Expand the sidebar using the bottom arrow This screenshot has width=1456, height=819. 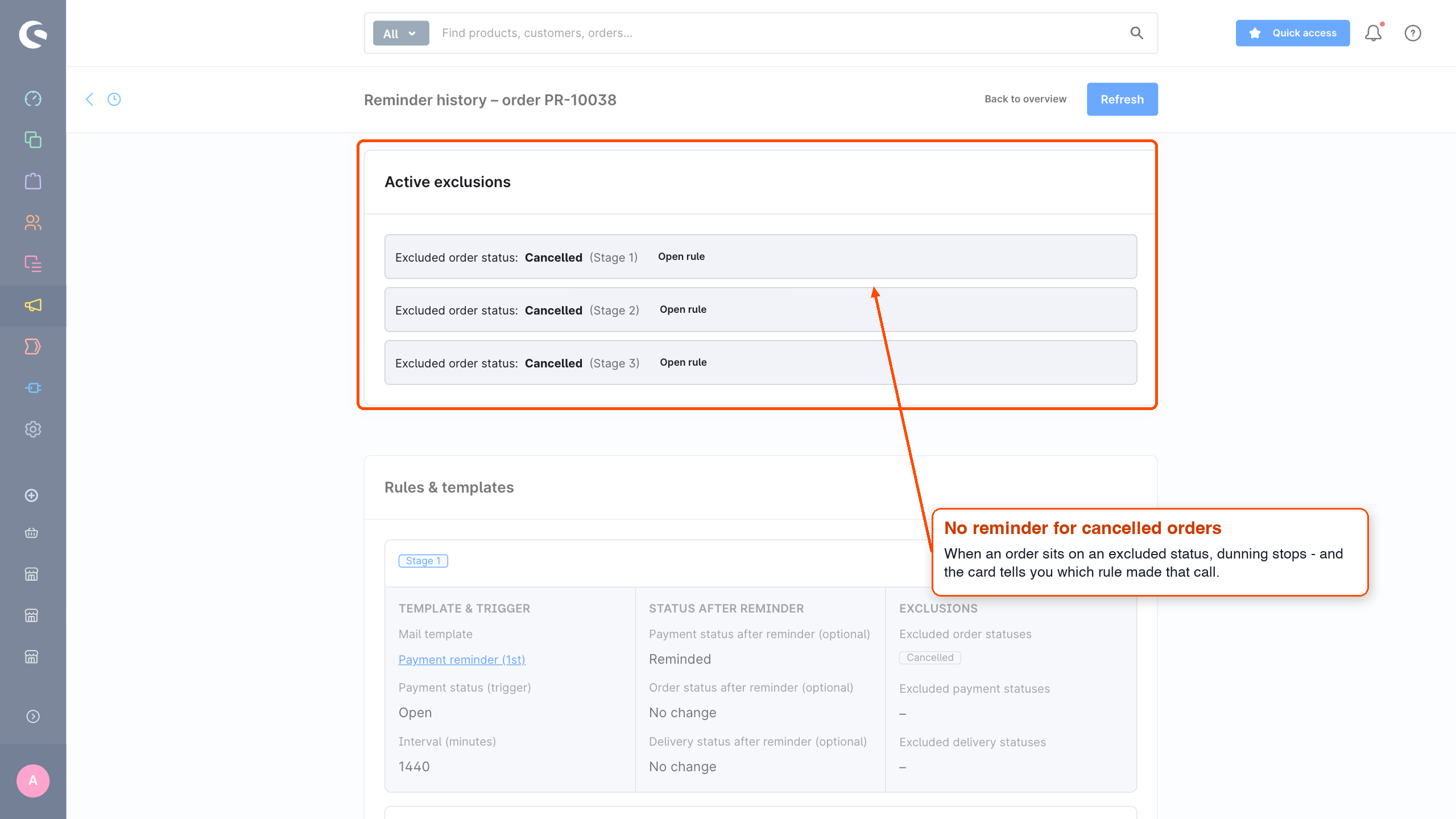33,717
